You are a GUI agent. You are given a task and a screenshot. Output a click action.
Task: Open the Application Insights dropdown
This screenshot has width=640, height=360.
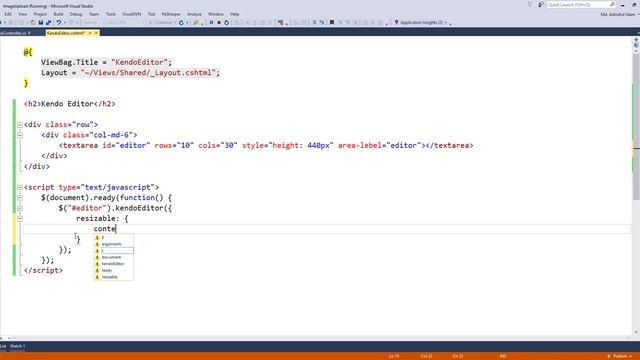(x=446, y=22)
